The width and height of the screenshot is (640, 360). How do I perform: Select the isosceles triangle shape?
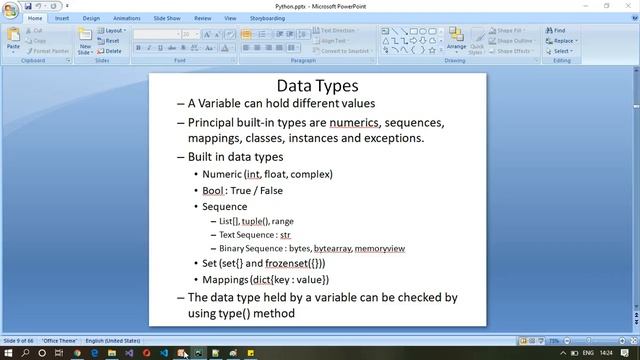pyautogui.click(x=385, y=41)
